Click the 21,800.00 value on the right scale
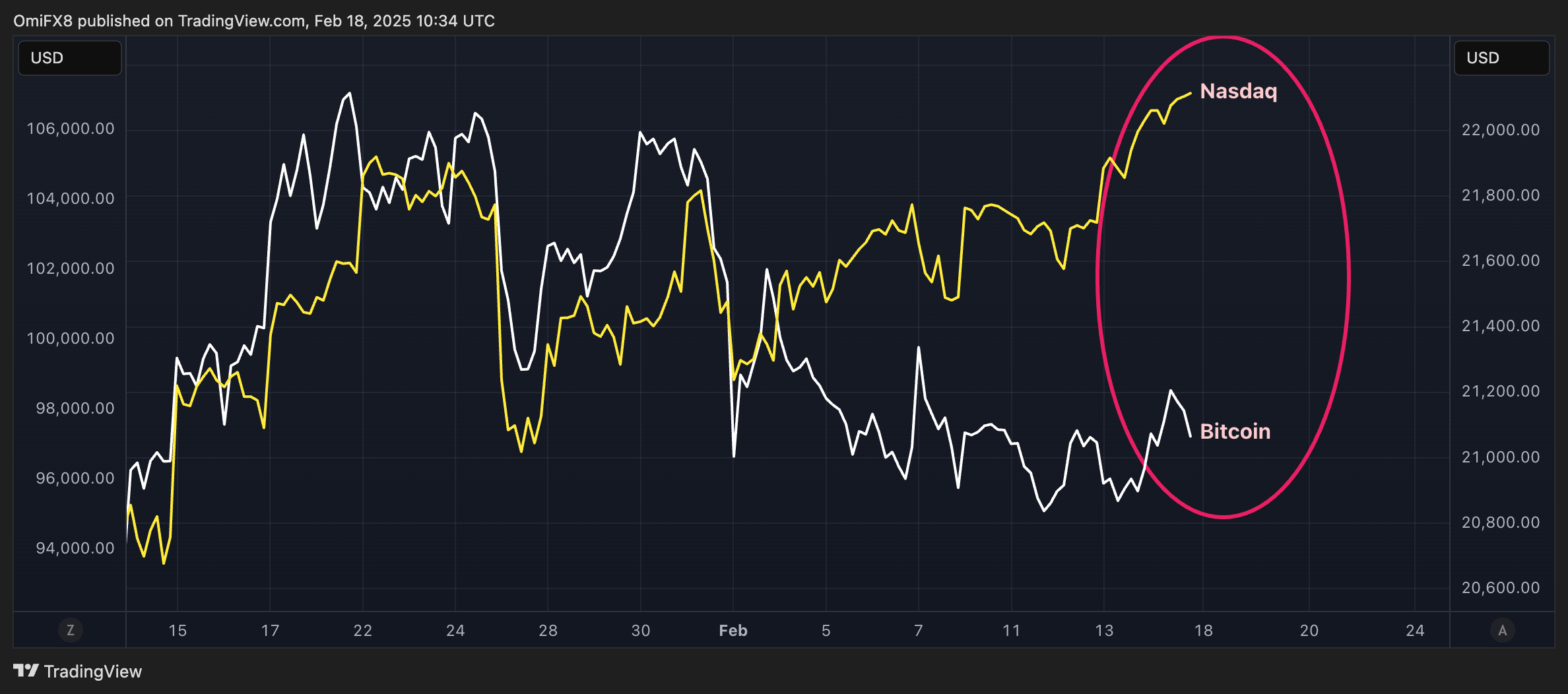 [1501, 195]
